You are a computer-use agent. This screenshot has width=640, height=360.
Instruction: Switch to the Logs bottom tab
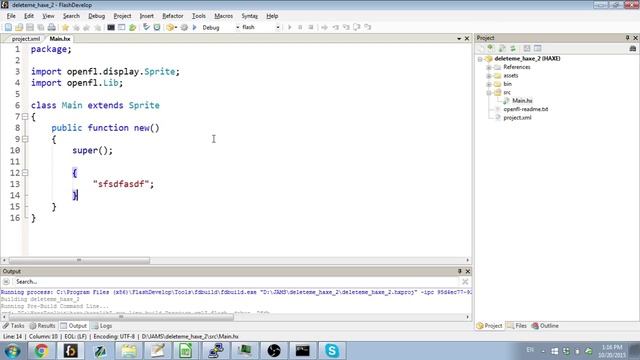[102, 326]
